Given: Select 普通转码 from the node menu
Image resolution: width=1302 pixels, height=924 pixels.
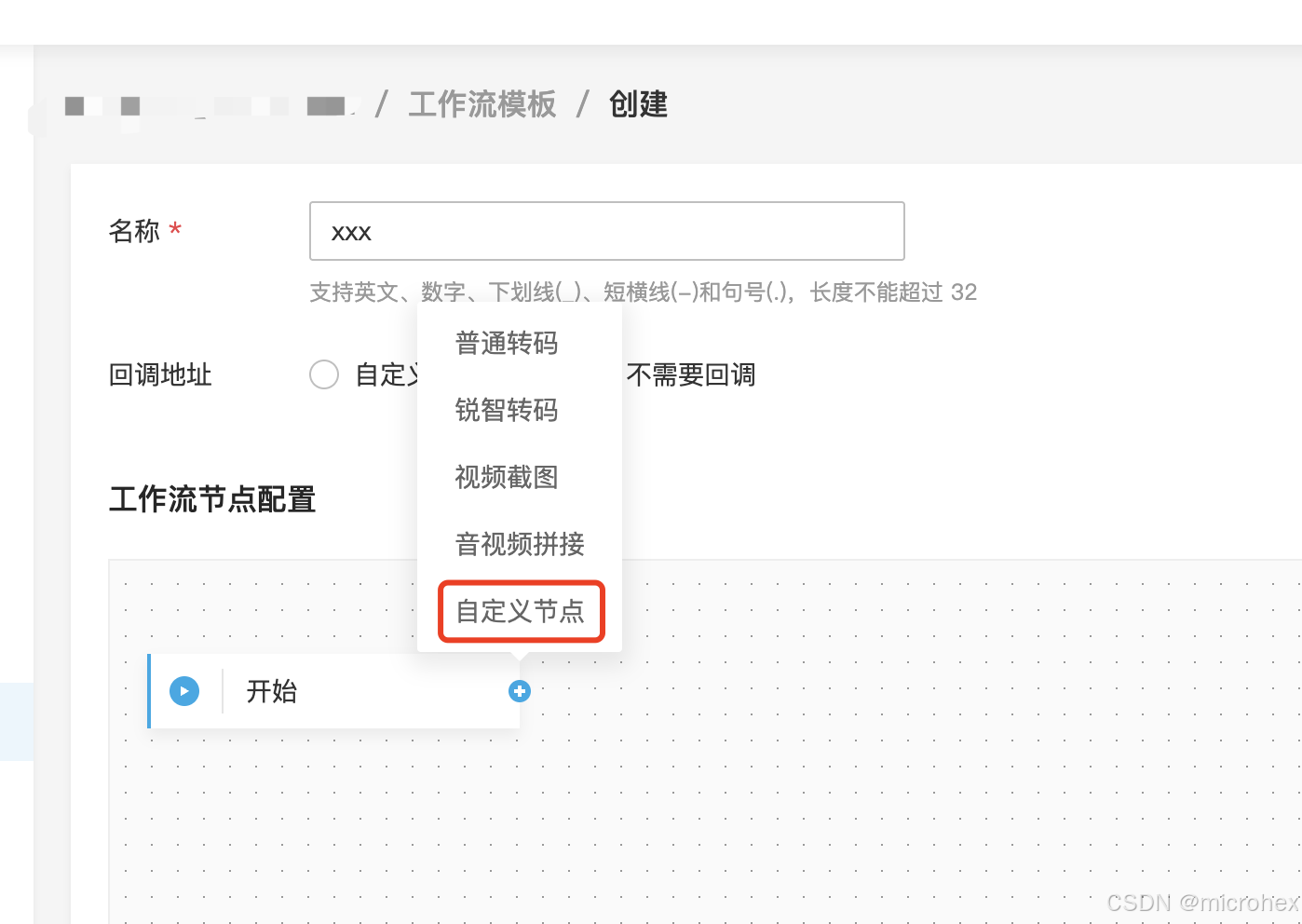Looking at the screenshot, I should point(507,343).
